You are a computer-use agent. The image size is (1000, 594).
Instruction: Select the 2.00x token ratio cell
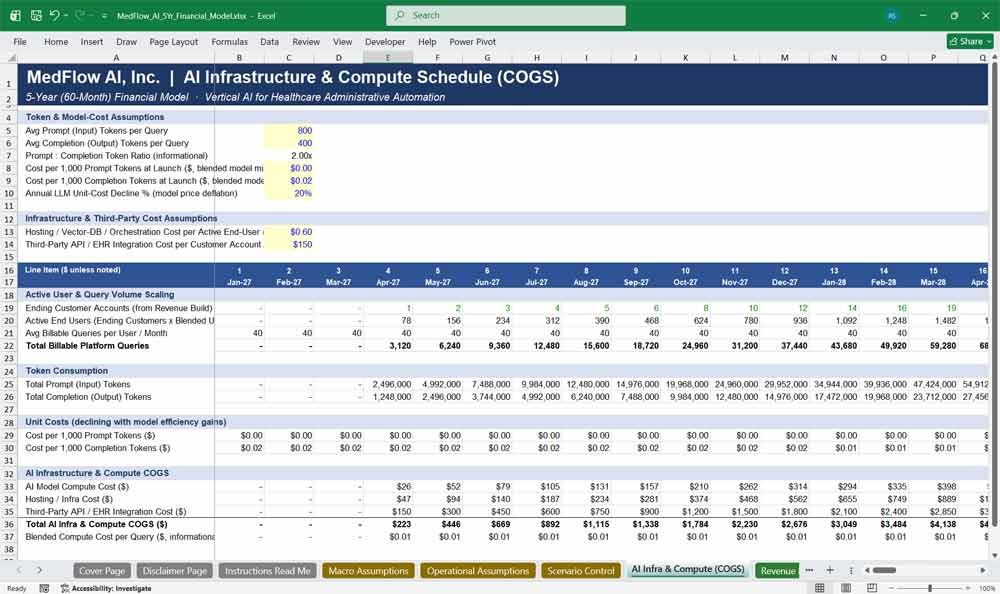pyautogui.click(x=288, y=156)
